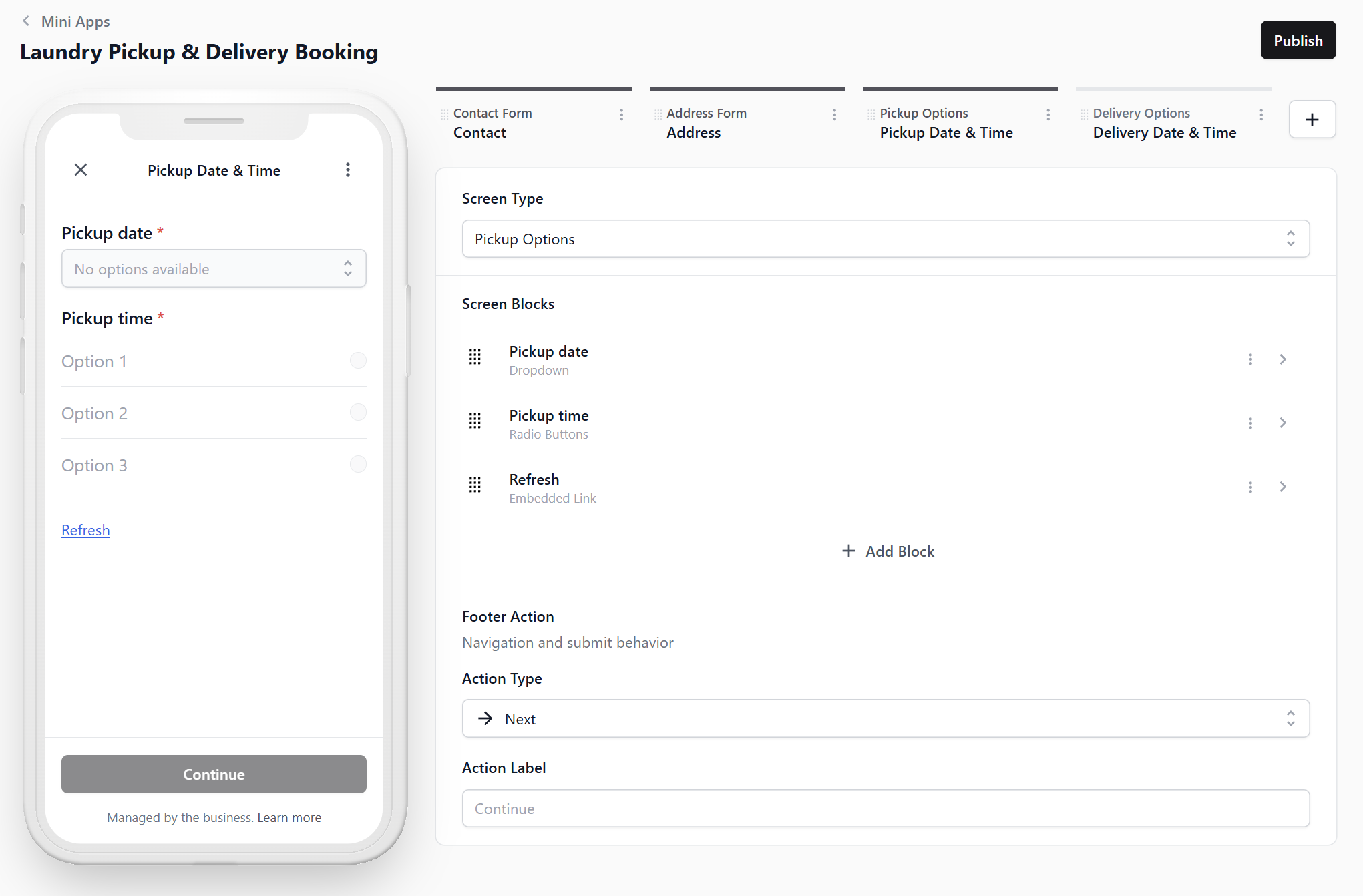This screenshot has height=896, width=1363.
Task: Close the Pickup Date & Time phone preview
Action: [x=81, y=170]
